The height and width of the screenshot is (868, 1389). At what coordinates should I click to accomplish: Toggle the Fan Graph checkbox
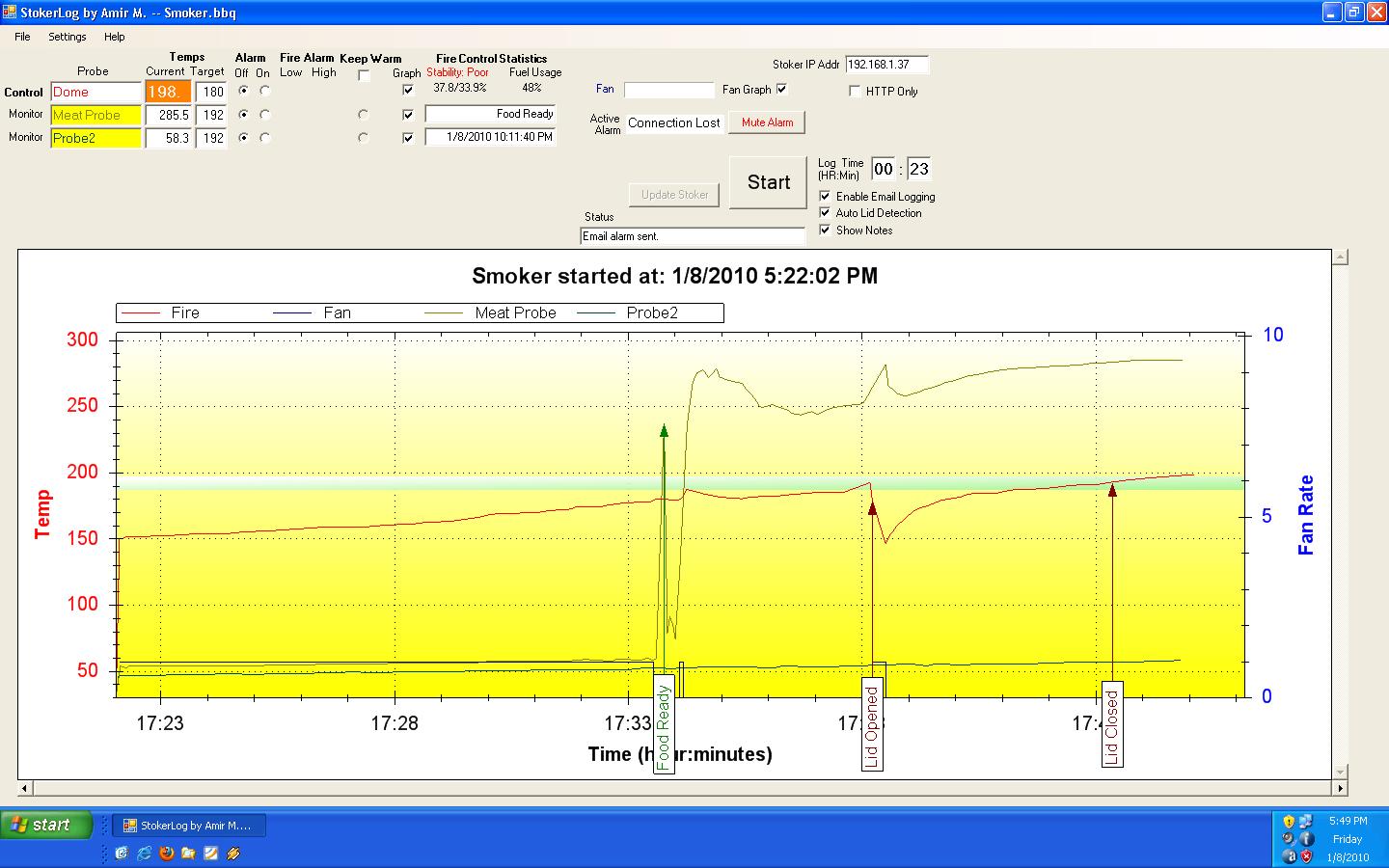click(x=782, y=89)
